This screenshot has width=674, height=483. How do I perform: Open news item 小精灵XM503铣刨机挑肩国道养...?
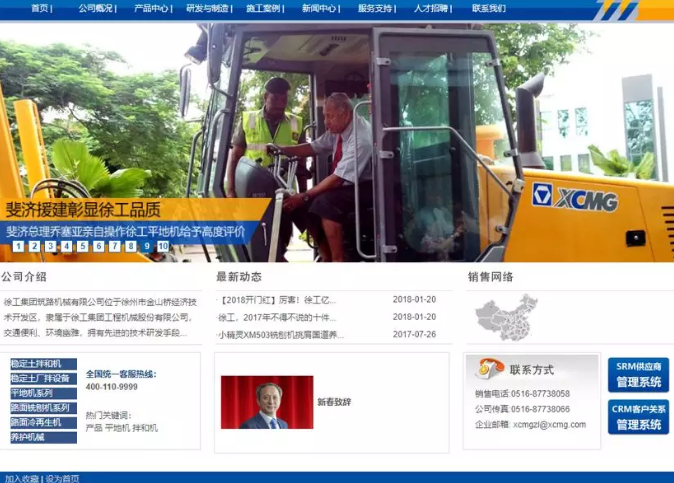[x=281, y=335]
